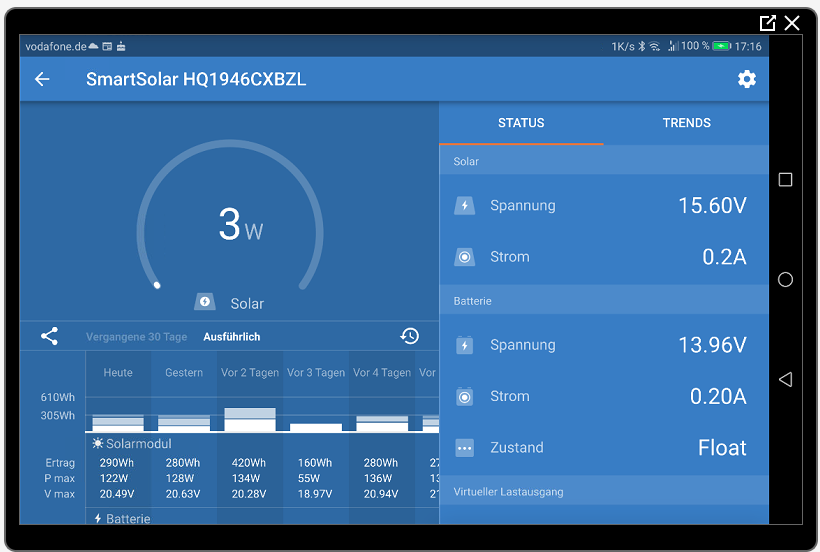The height and width of the screenshot is (552, 820).
Task: Click the SmartSolar HQ1946CXBZL title
Action: click(196, 79)
